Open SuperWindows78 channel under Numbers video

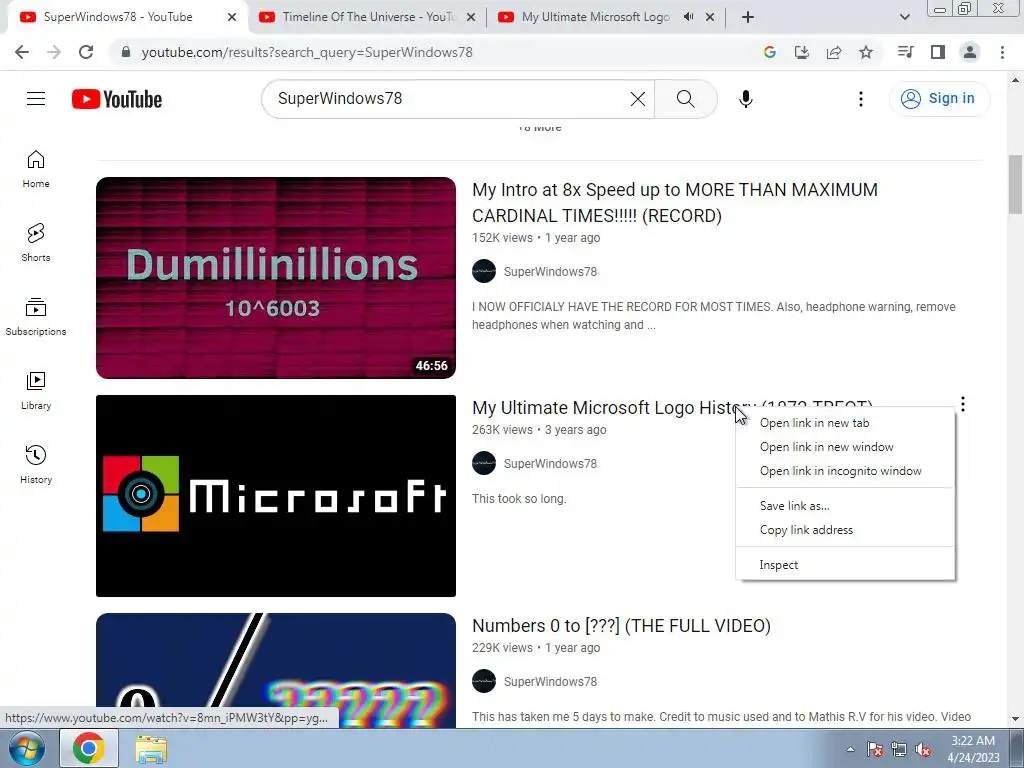tap(550, 682)
